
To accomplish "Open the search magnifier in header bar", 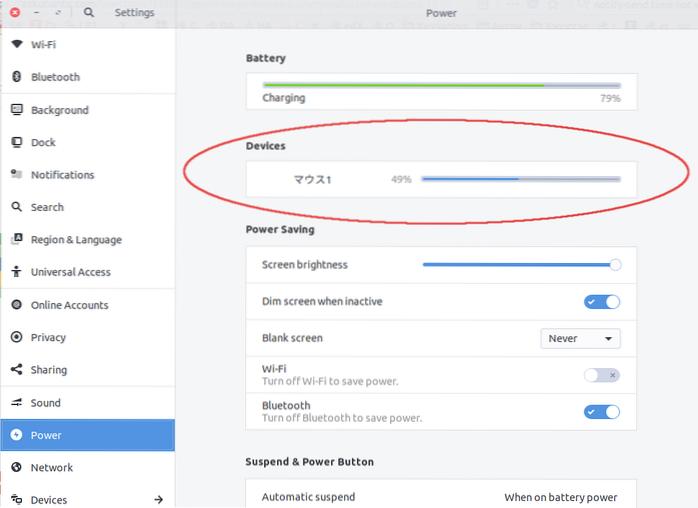I will point(89,12).
